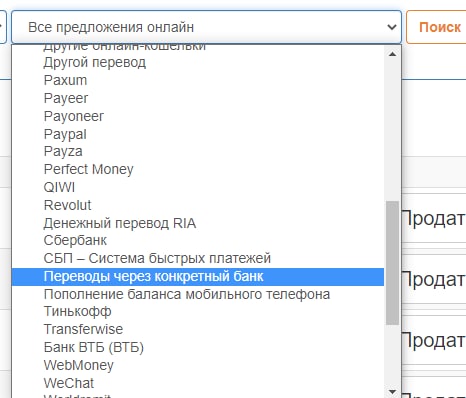Select Paypal from the list
The image size is (466, 398).
tap(198, 134)
